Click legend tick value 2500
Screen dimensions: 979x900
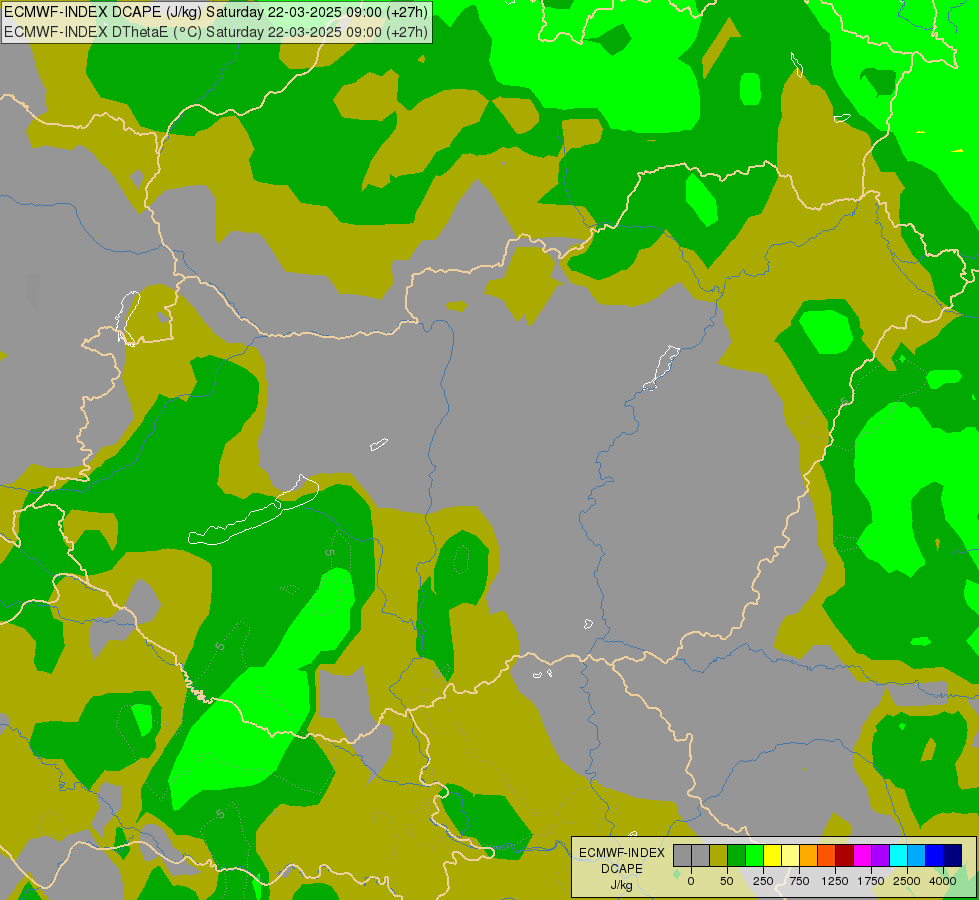(907, 881)
